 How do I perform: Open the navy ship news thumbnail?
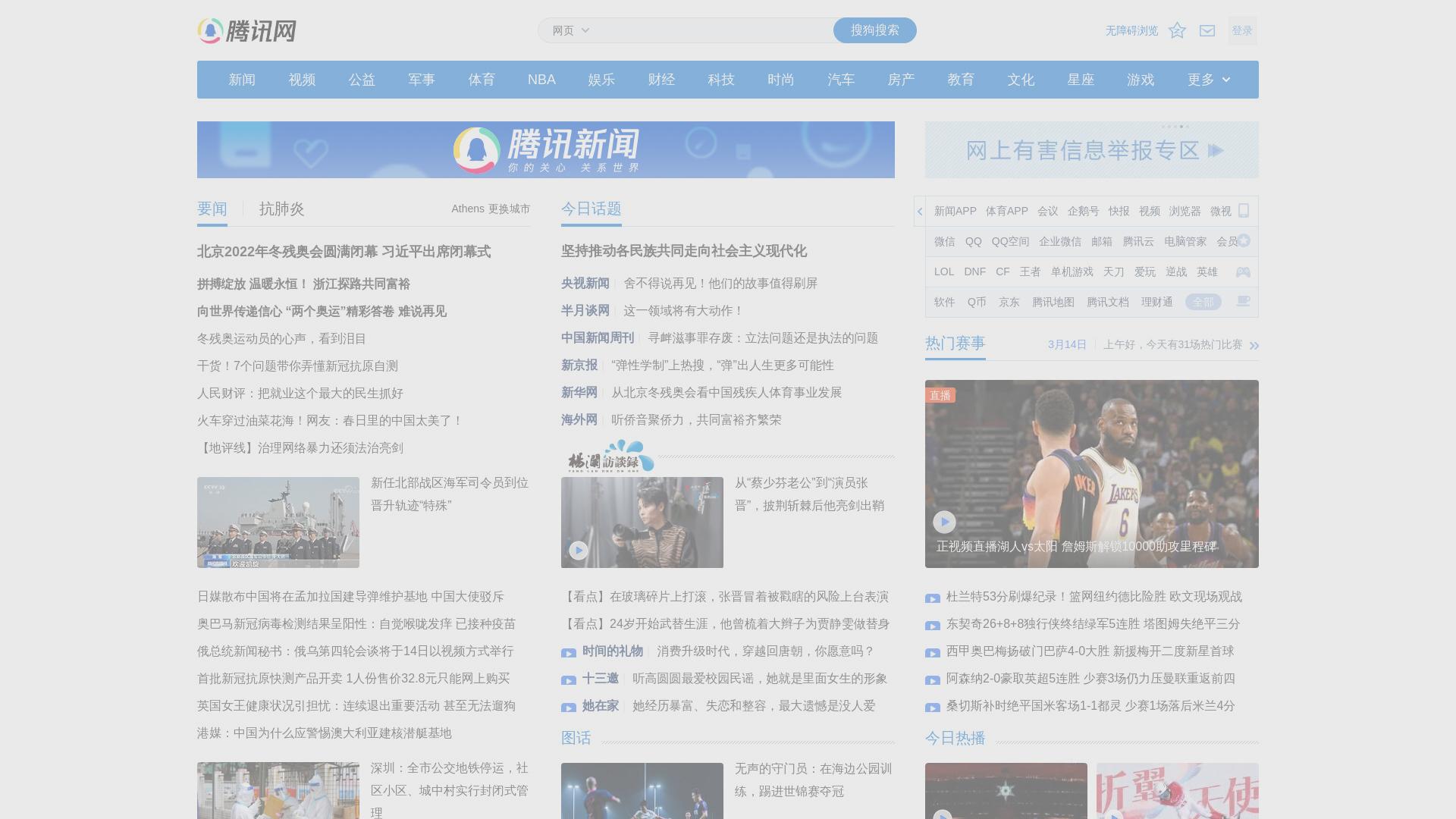(x=278, y=522)
